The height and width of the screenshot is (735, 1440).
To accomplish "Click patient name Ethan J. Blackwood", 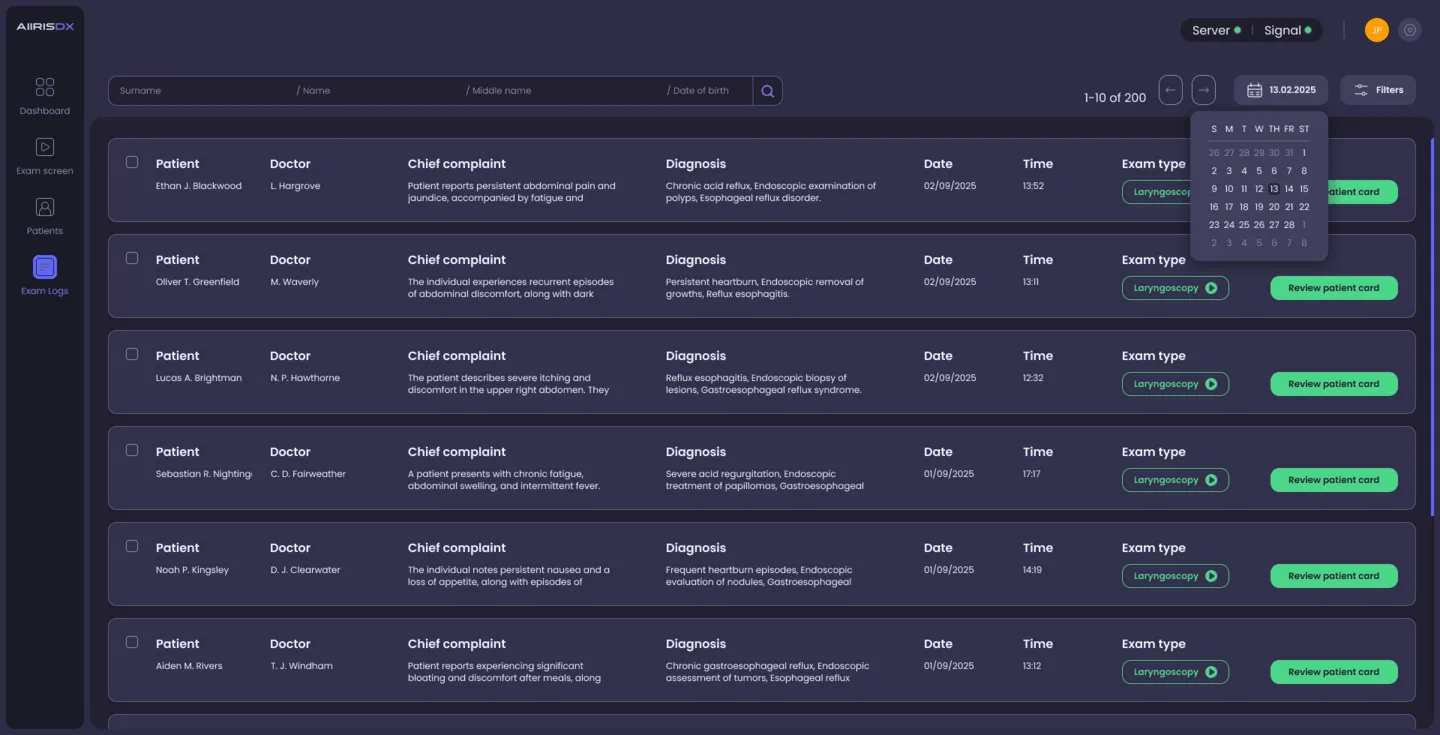I will (x=199, y=186).
